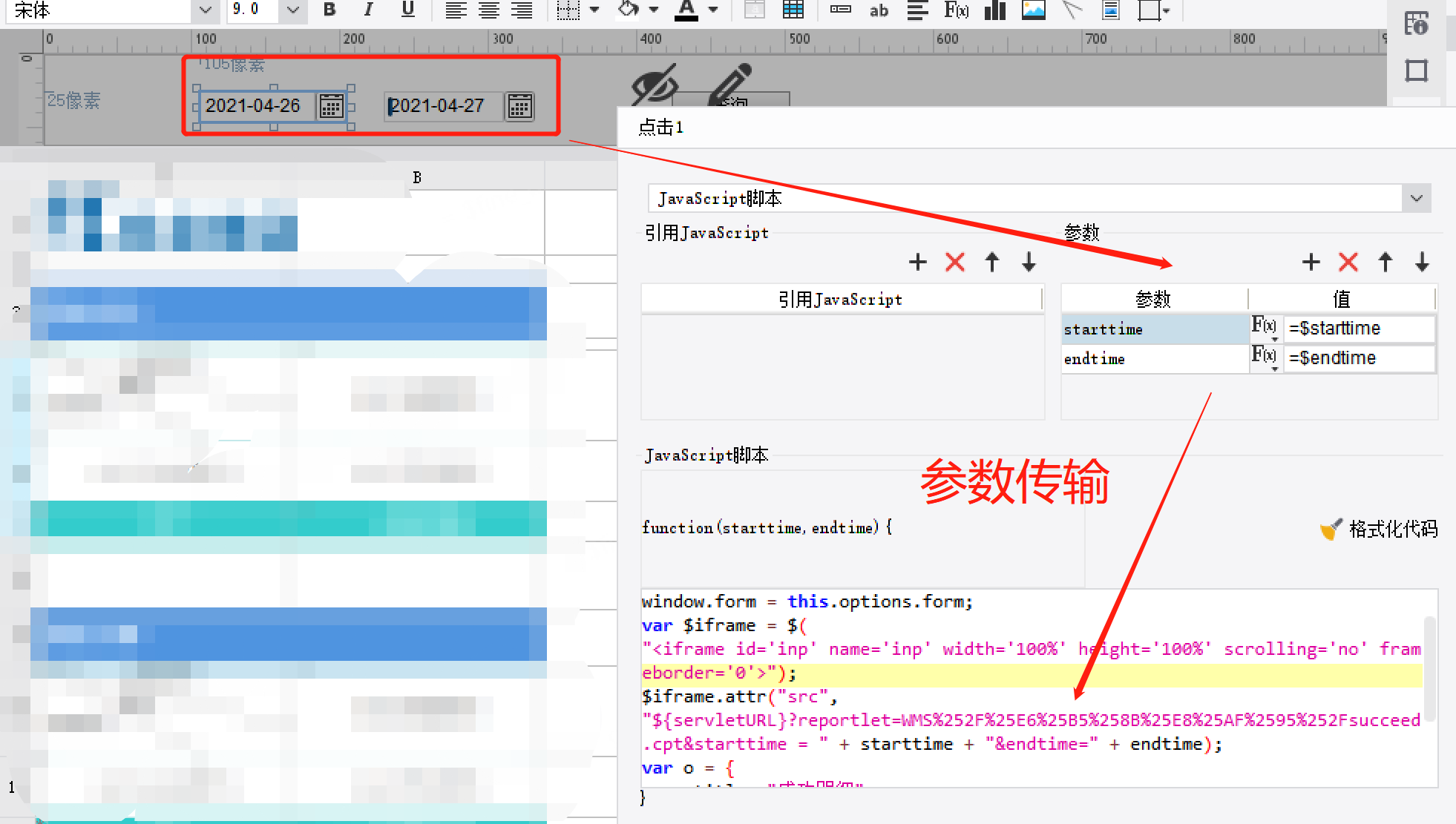Screen dimensions: 1456x824
Task: Click the blue table grid icon
Action: pyautogui.click(x=793, y=10)
